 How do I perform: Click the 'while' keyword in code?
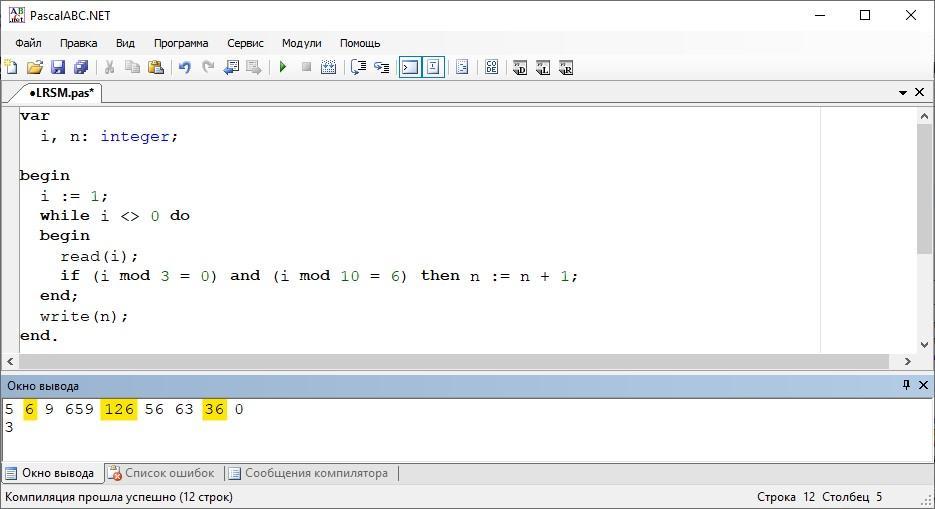click(64, 216)
